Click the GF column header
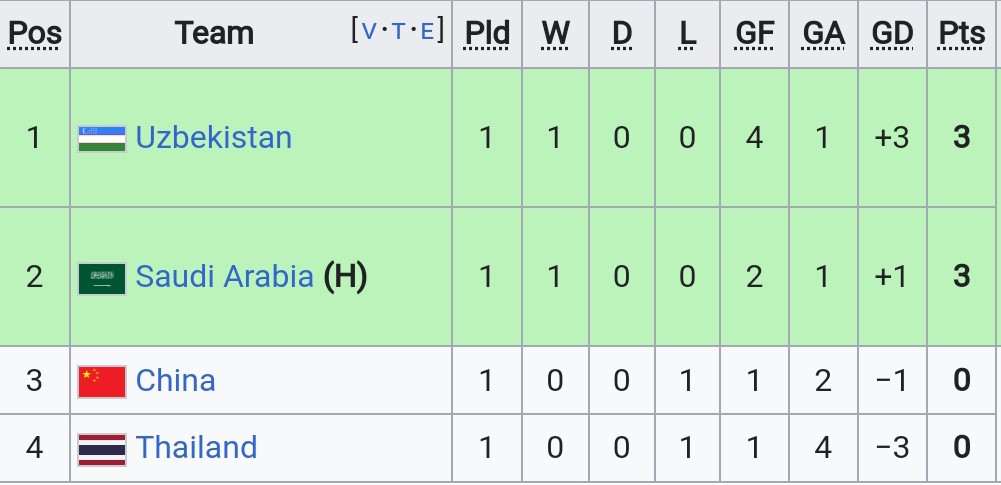This screenshot has width=1001, height=485. point(755,34)
